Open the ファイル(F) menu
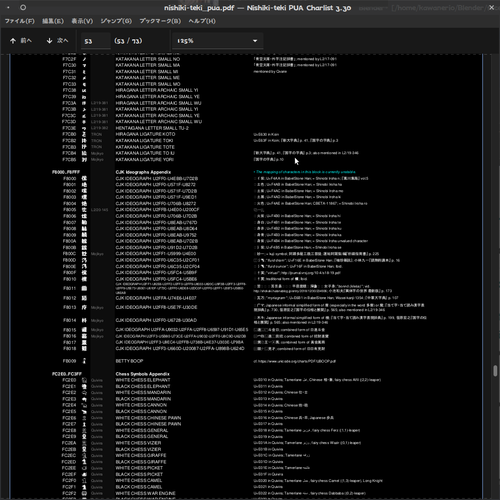The image size is (500, 500). 20,21
